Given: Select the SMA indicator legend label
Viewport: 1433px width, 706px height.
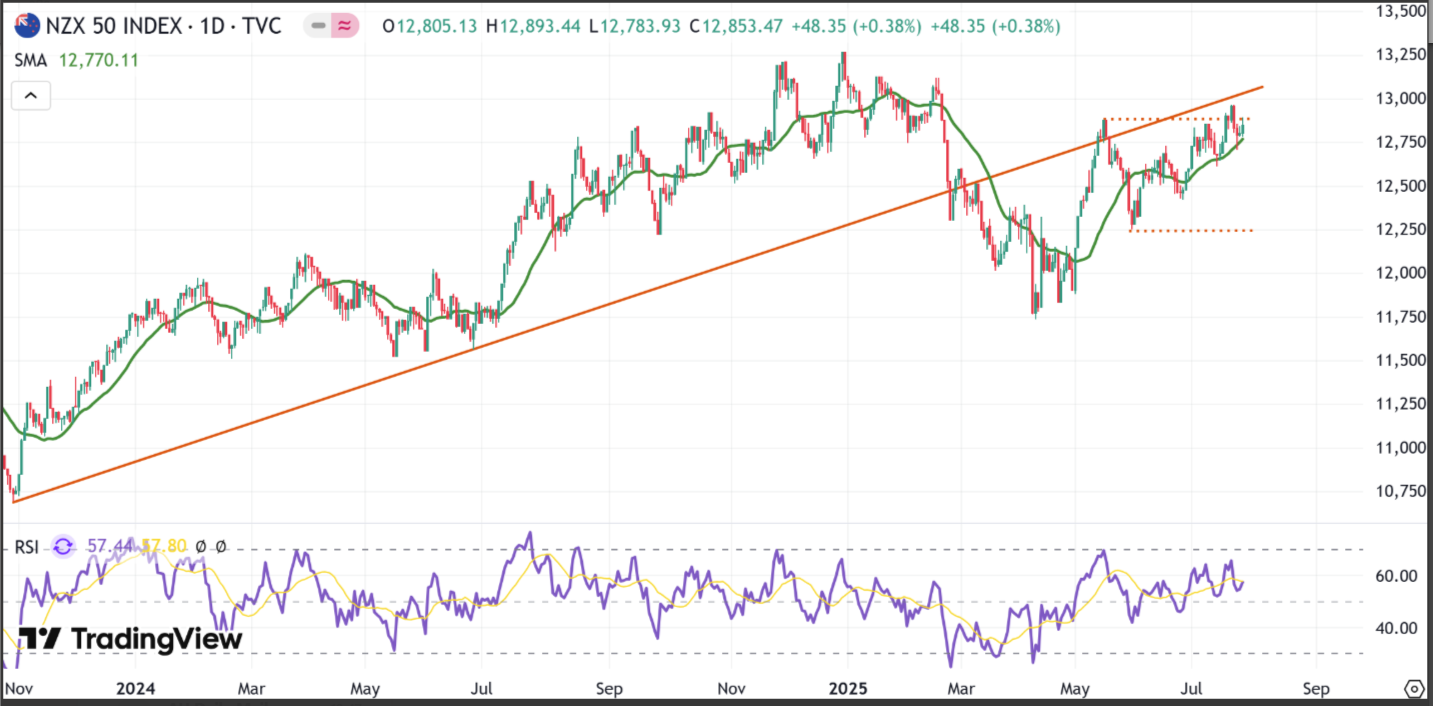Looking at the screenshot, I should [x=31, y=61].
